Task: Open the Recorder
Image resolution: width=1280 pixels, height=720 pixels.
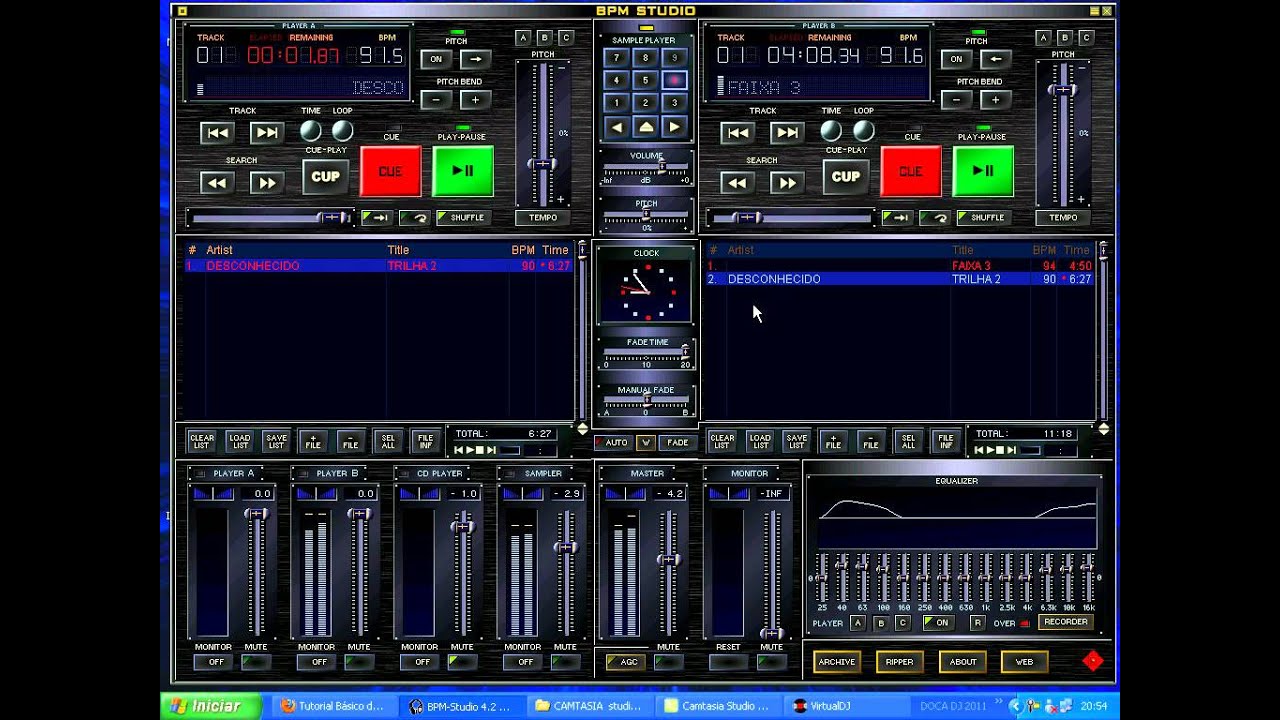Action: tap(1065, 622)
